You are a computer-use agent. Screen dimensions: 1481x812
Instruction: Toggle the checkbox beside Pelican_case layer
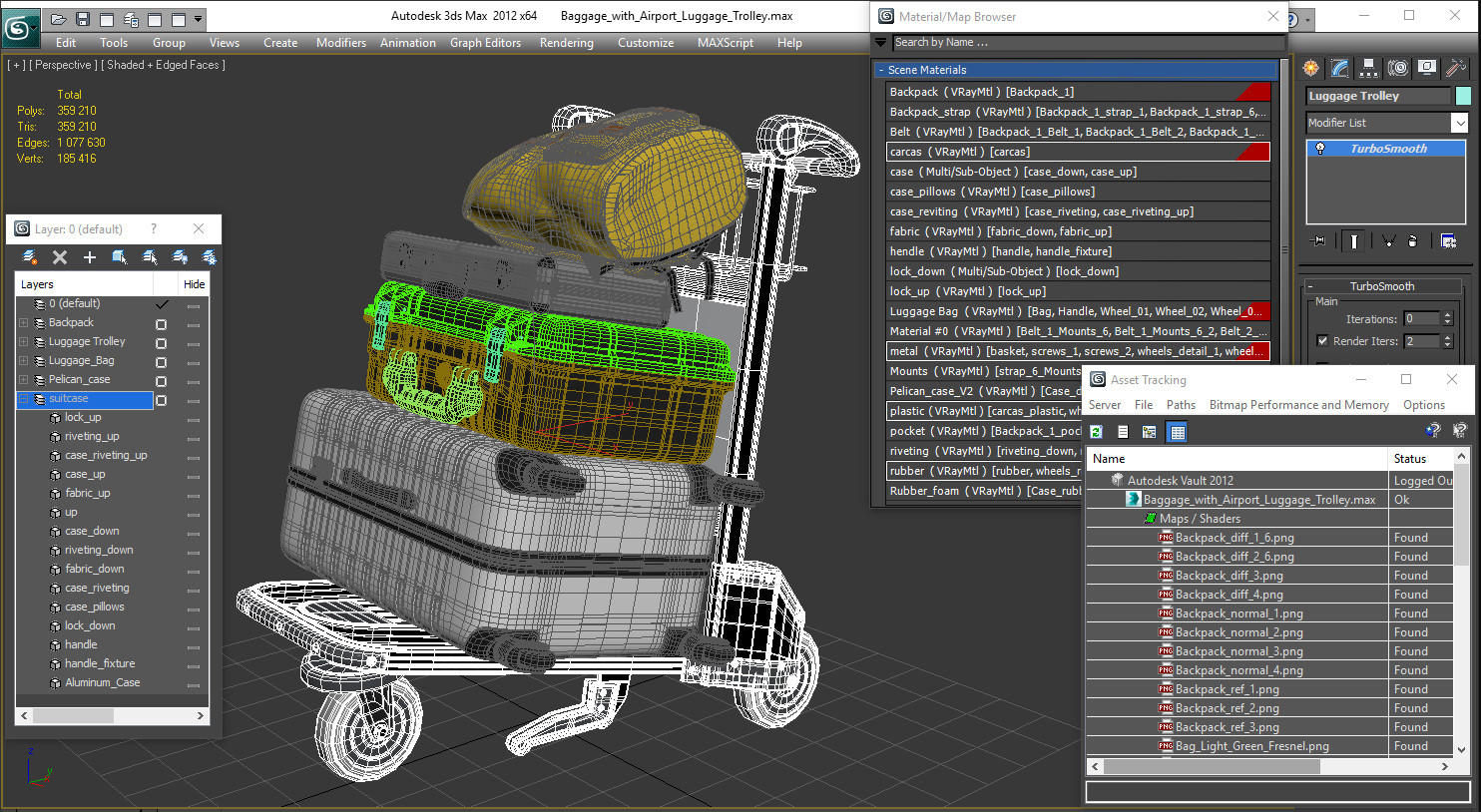coord(161,381)
